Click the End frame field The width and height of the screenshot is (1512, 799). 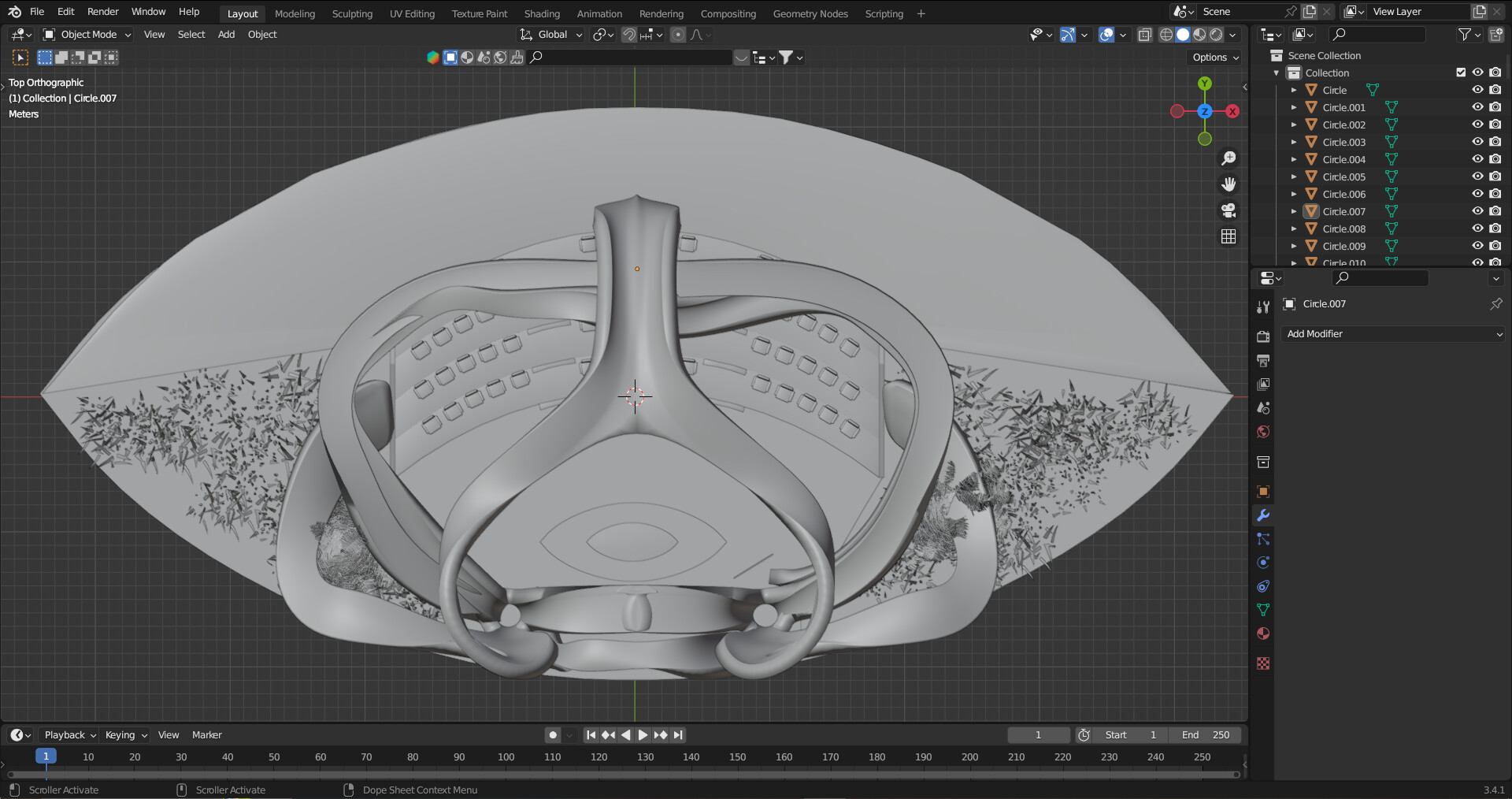point(1205,735)
